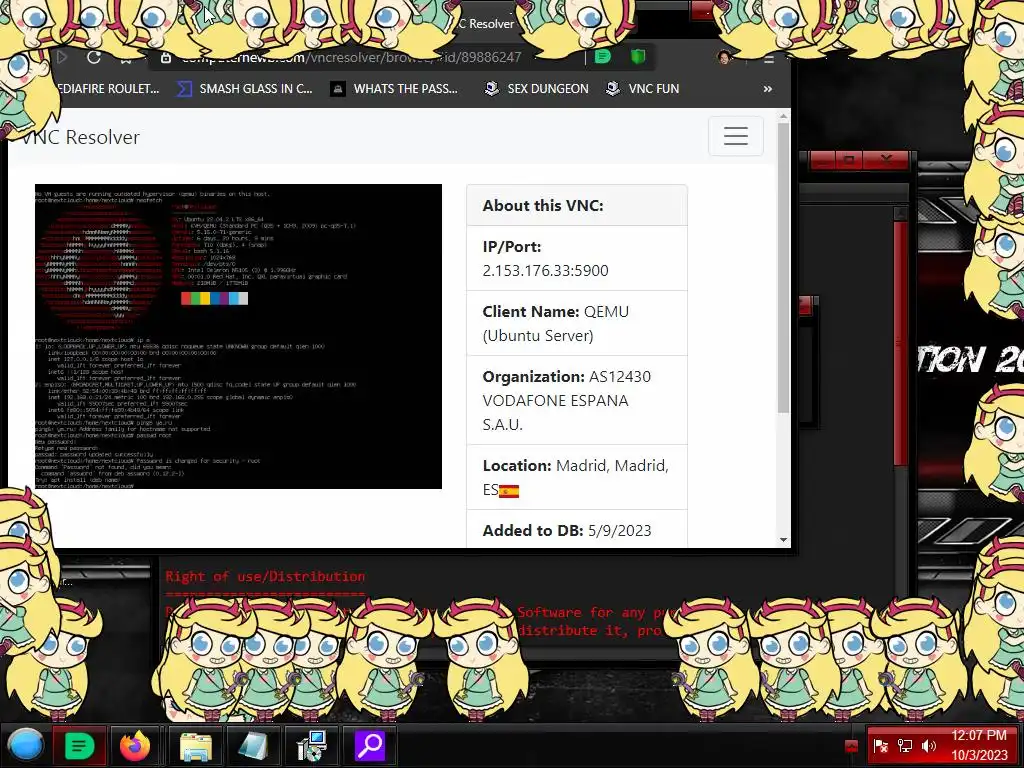The height and width of the screenshot is (768, 1024).
Task: Click the forward navigation arrow in the browser
Action: tap(62, 57)
